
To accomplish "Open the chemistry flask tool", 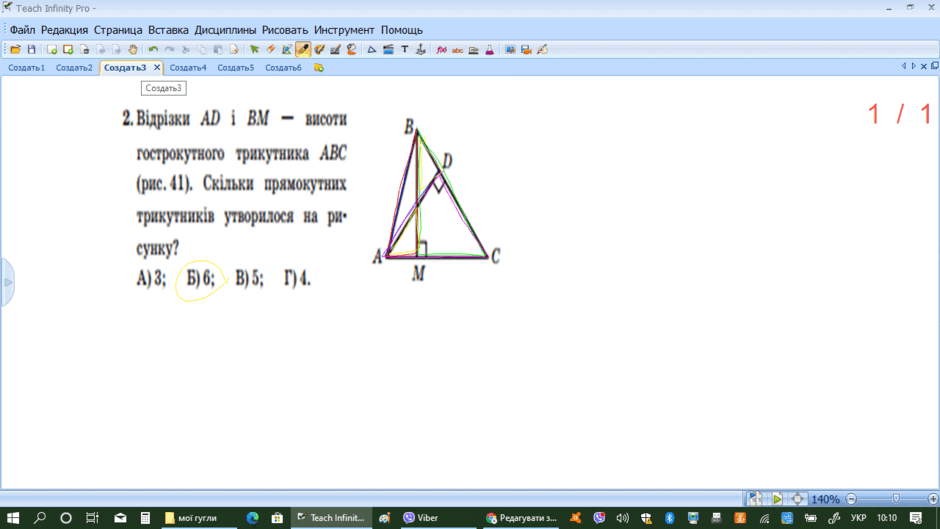I will pos(490,50).
